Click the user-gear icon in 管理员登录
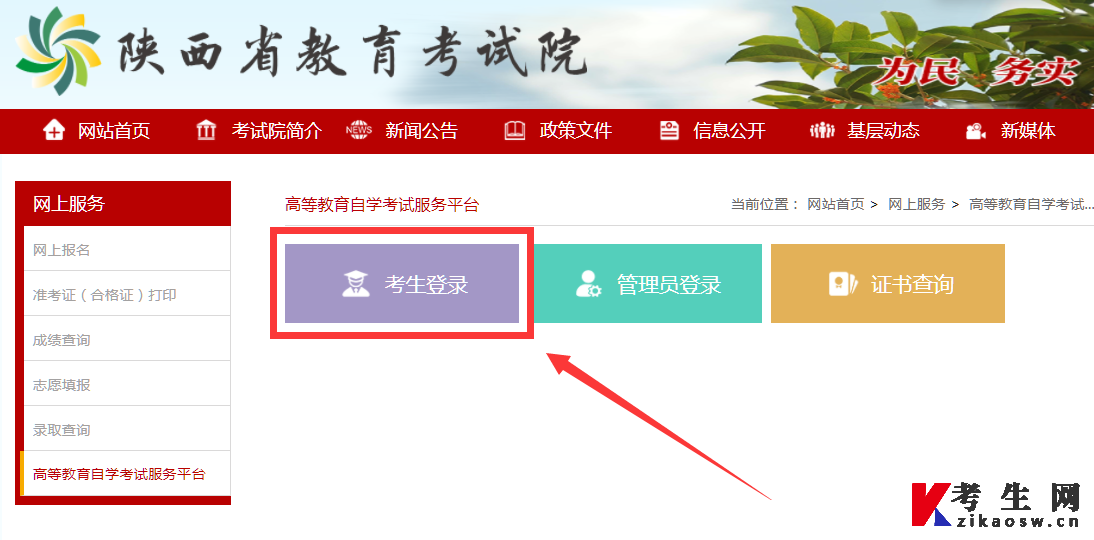Viewport: 1094px width, 540px height. click(588, 284)
